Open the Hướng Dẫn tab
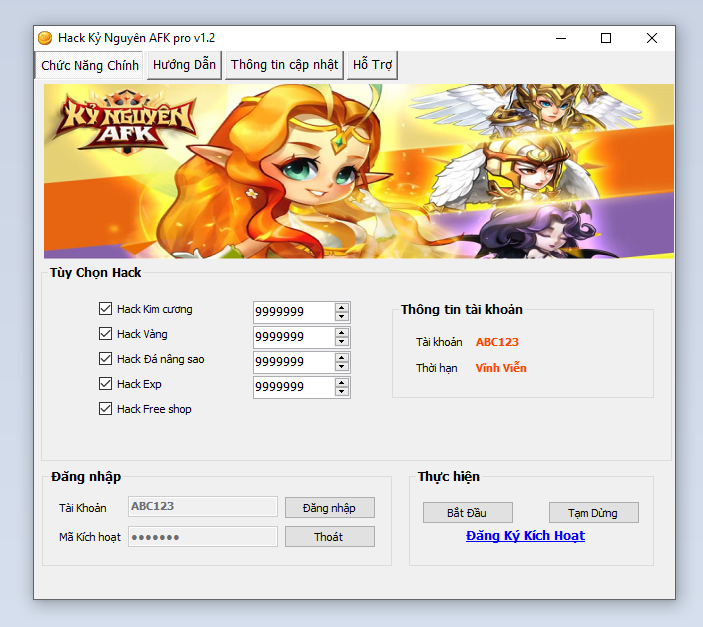This screenshot has width=703, height=627. click(x=184, y=65)
